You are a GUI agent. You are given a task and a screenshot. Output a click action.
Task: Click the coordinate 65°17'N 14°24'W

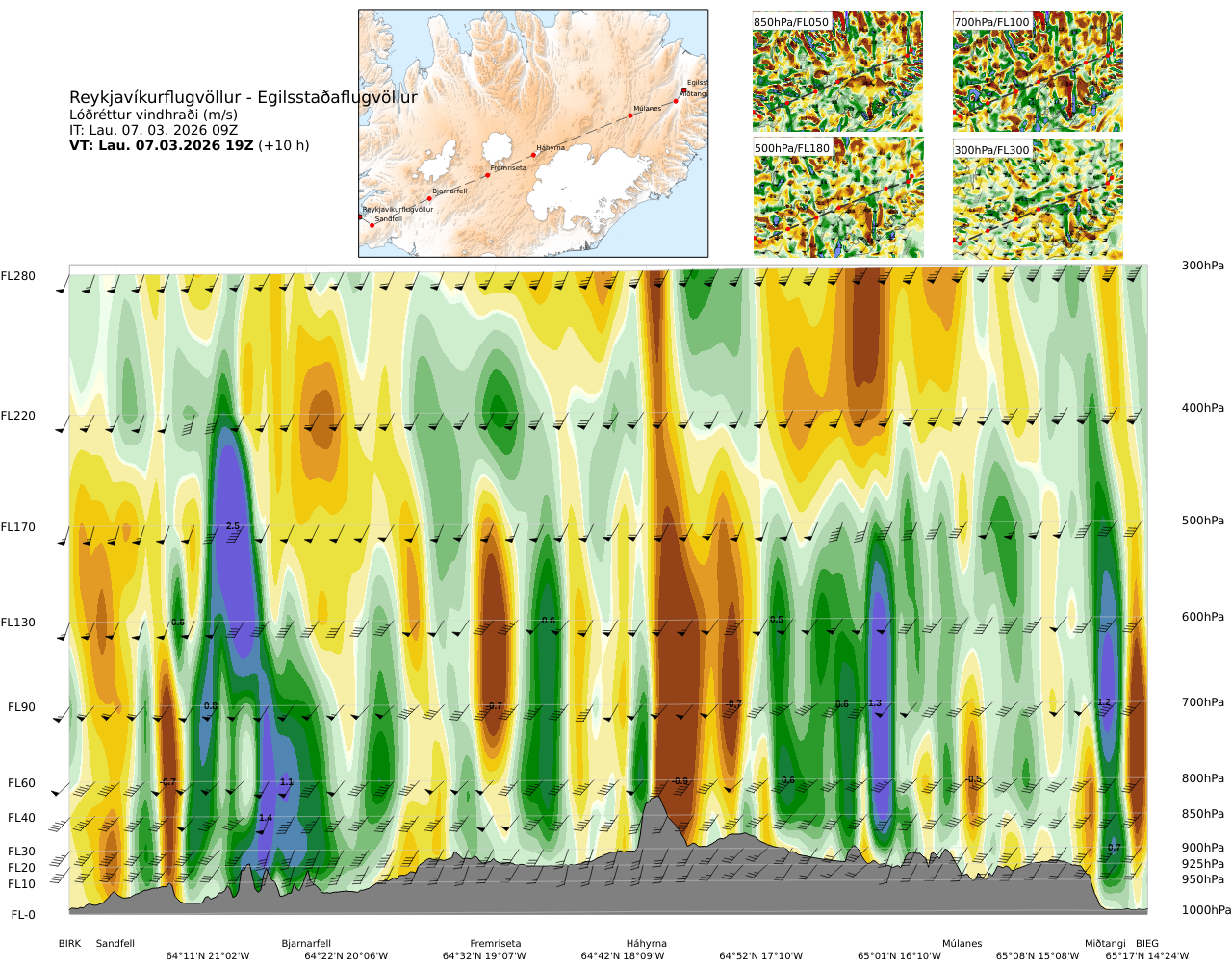1147,956
